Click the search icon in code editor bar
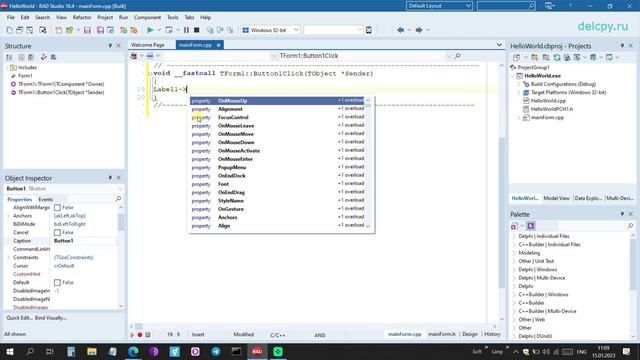 point(457,56)
